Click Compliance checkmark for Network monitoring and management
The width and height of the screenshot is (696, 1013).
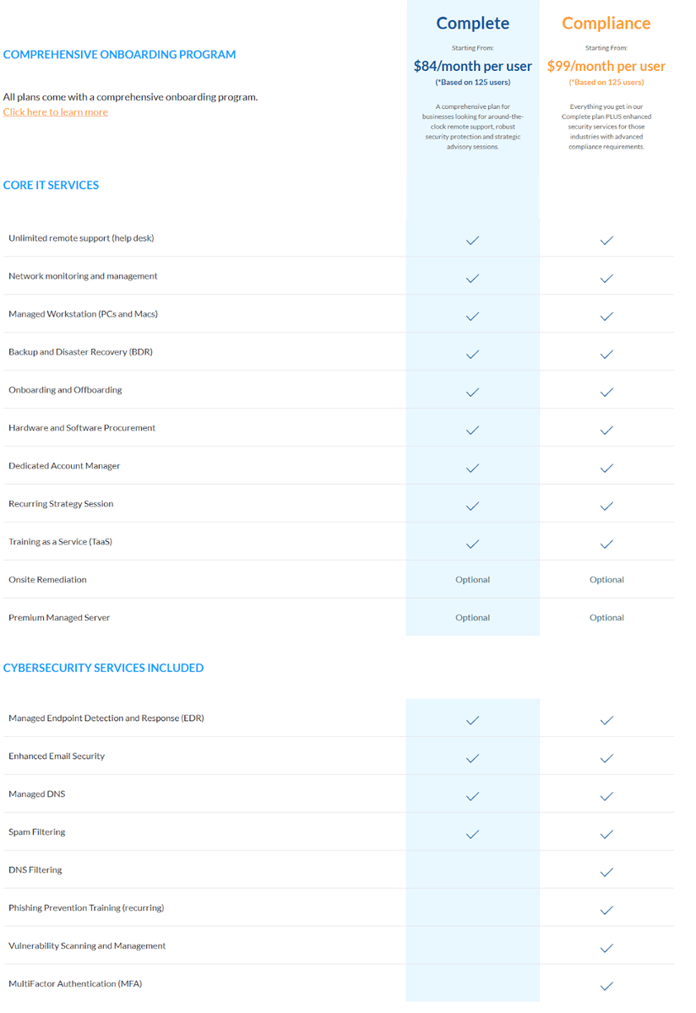[x=606, y=278]
